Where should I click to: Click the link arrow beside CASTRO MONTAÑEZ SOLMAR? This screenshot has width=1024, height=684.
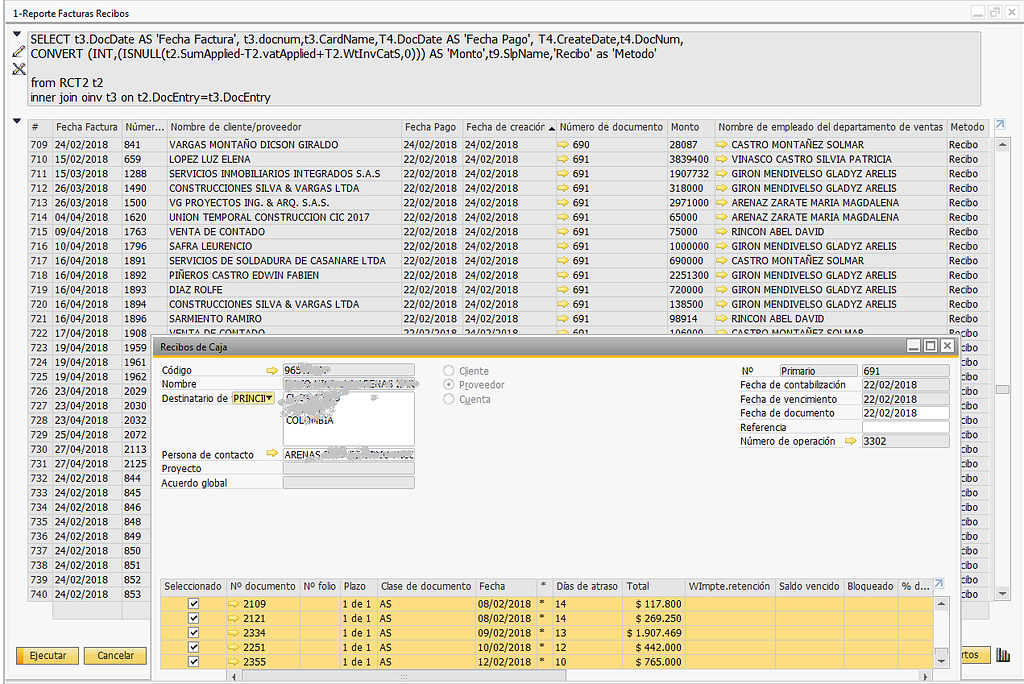tap(722, 144)
